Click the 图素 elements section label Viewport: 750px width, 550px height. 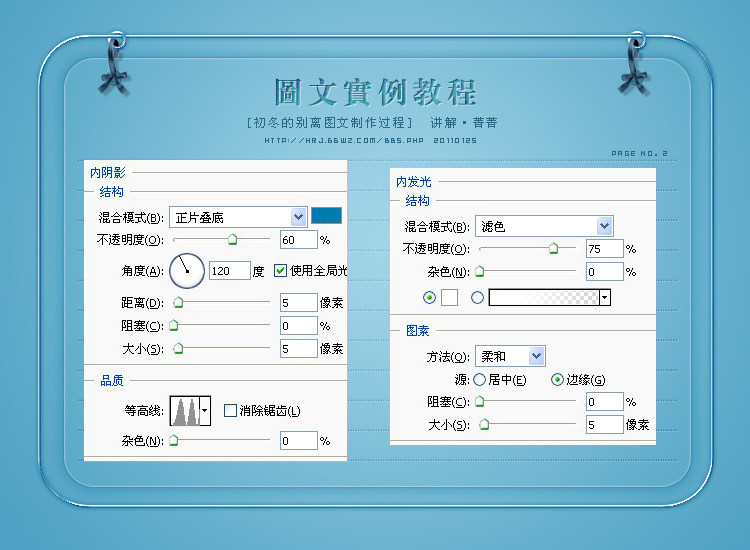[x=418, y=330]
